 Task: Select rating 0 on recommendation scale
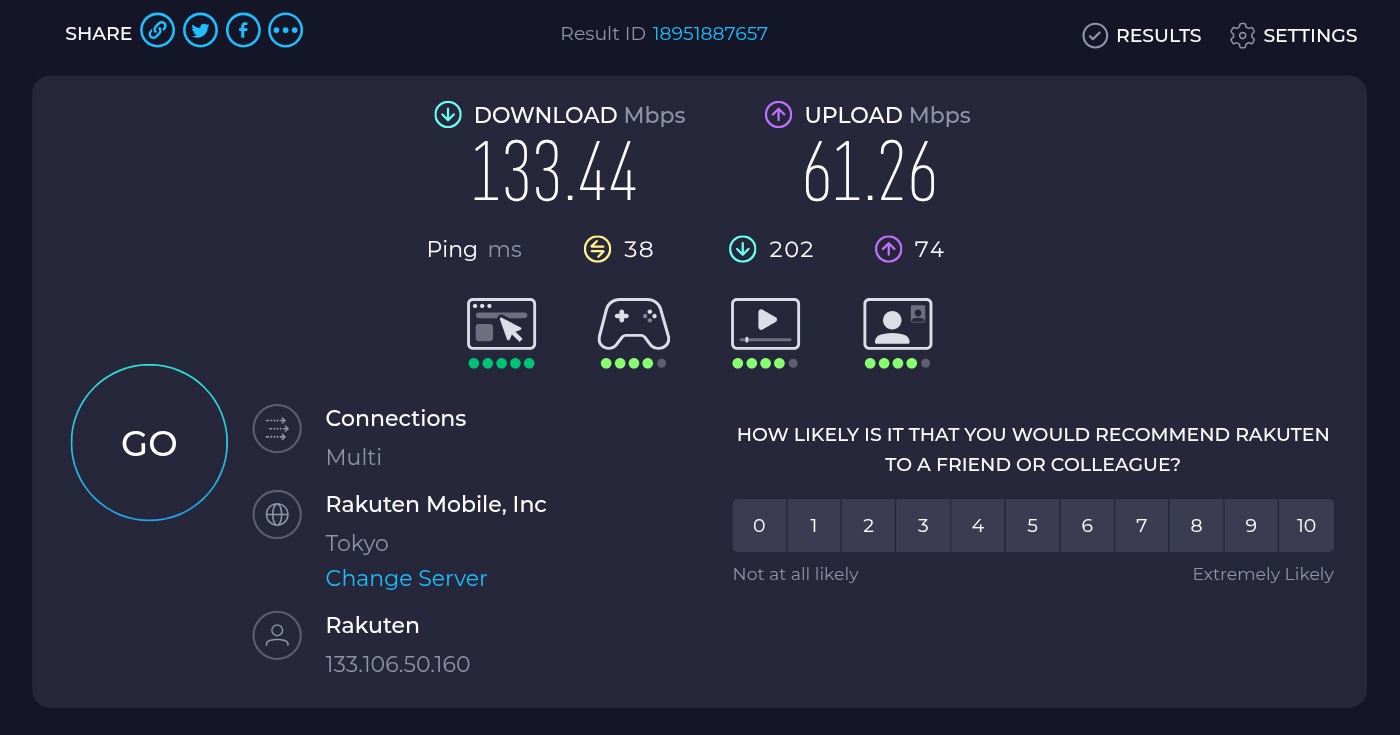coord(759,526)
